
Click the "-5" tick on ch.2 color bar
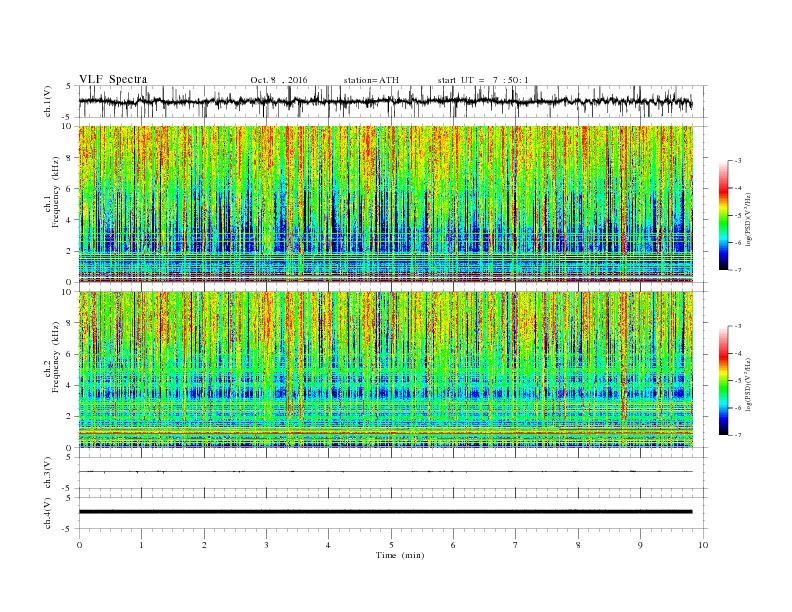tap(737, 381)
